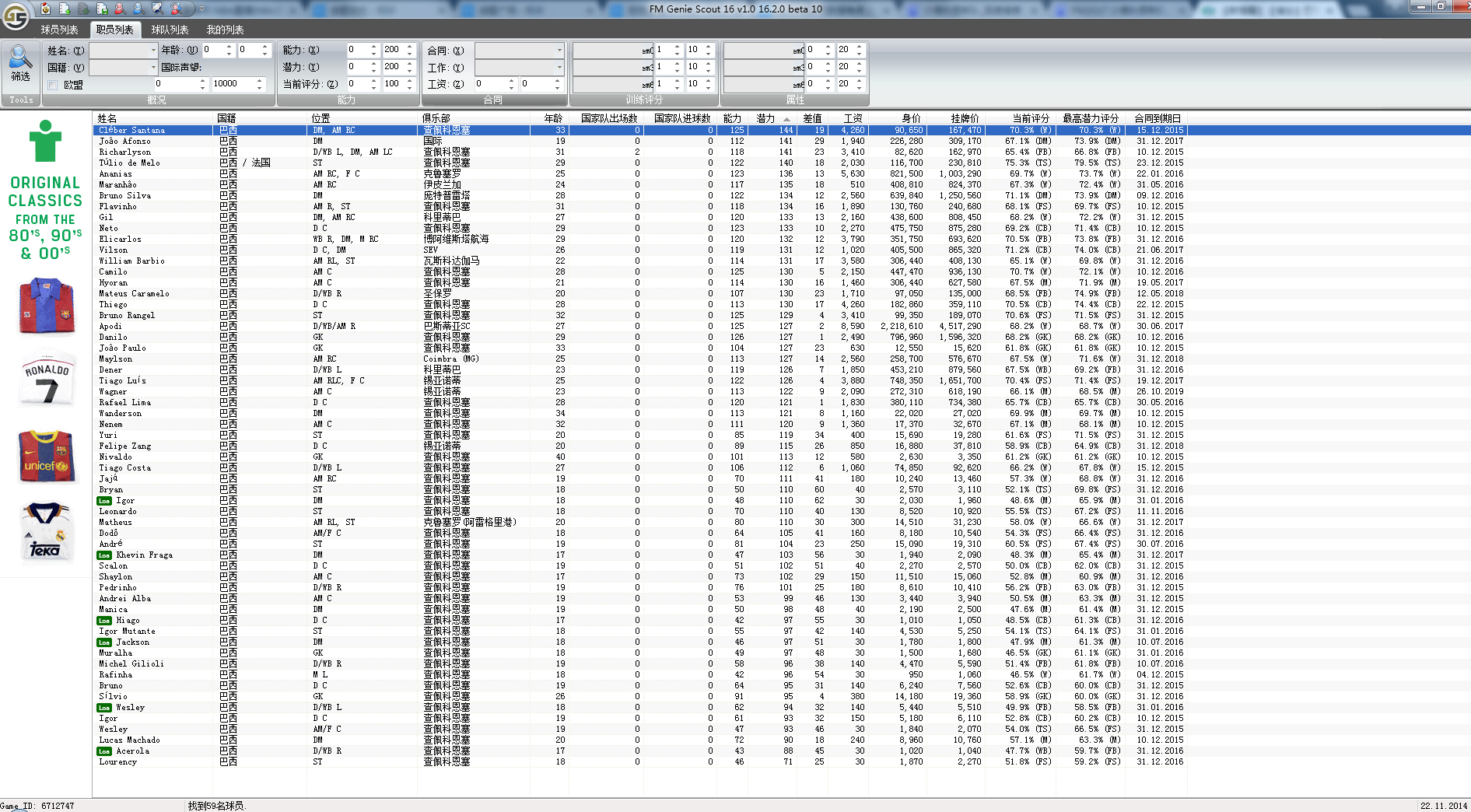Sort table by 位置 column header

[x=363, y=118]
